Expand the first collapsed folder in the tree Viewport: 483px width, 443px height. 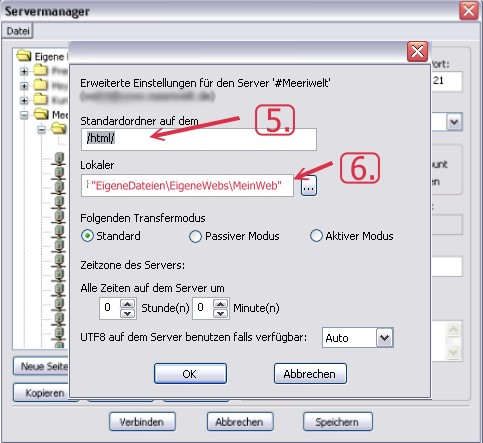coord(24,71)
